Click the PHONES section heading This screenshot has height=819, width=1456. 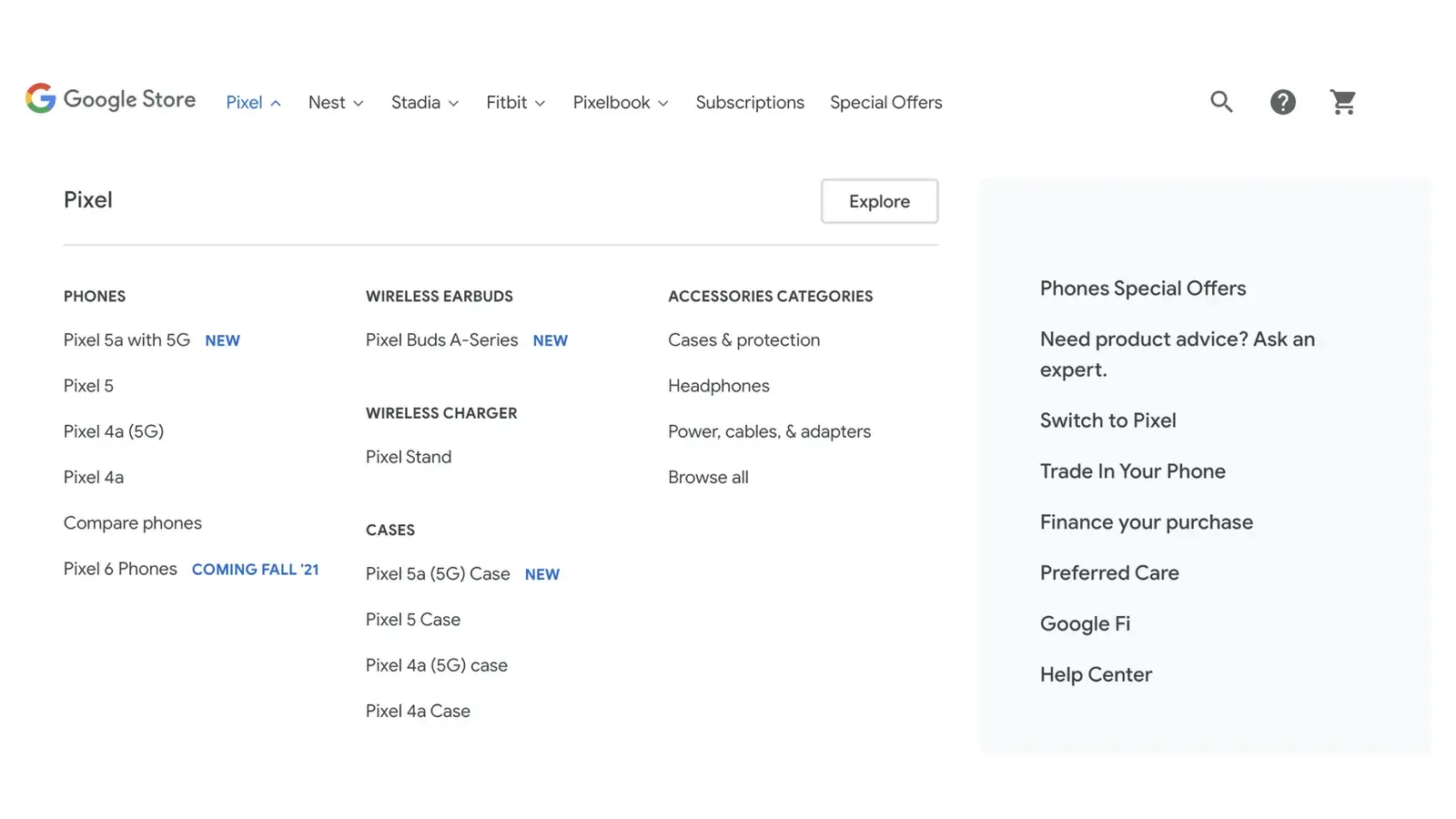point(95,297)
